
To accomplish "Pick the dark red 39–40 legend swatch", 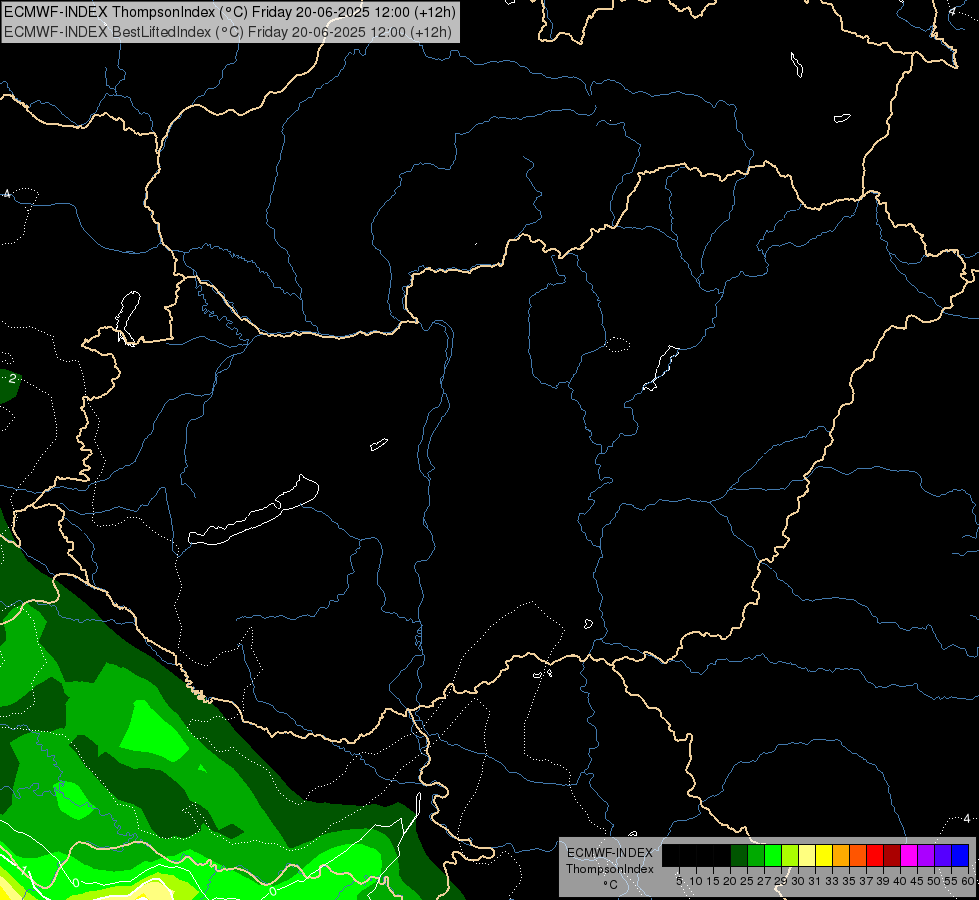I will coord(892,855).
